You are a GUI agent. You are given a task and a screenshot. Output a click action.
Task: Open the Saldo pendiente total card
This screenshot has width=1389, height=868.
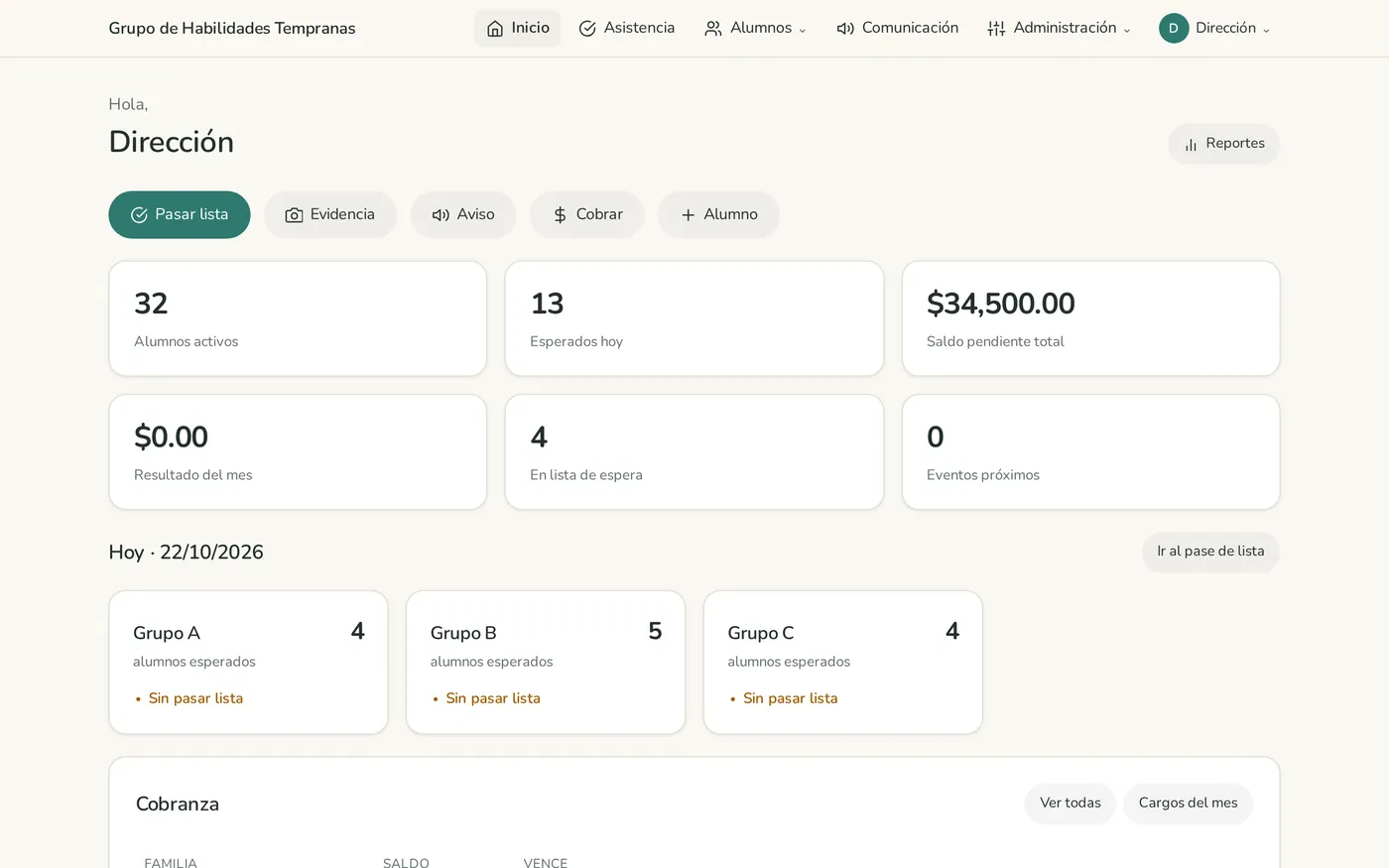1090,318
